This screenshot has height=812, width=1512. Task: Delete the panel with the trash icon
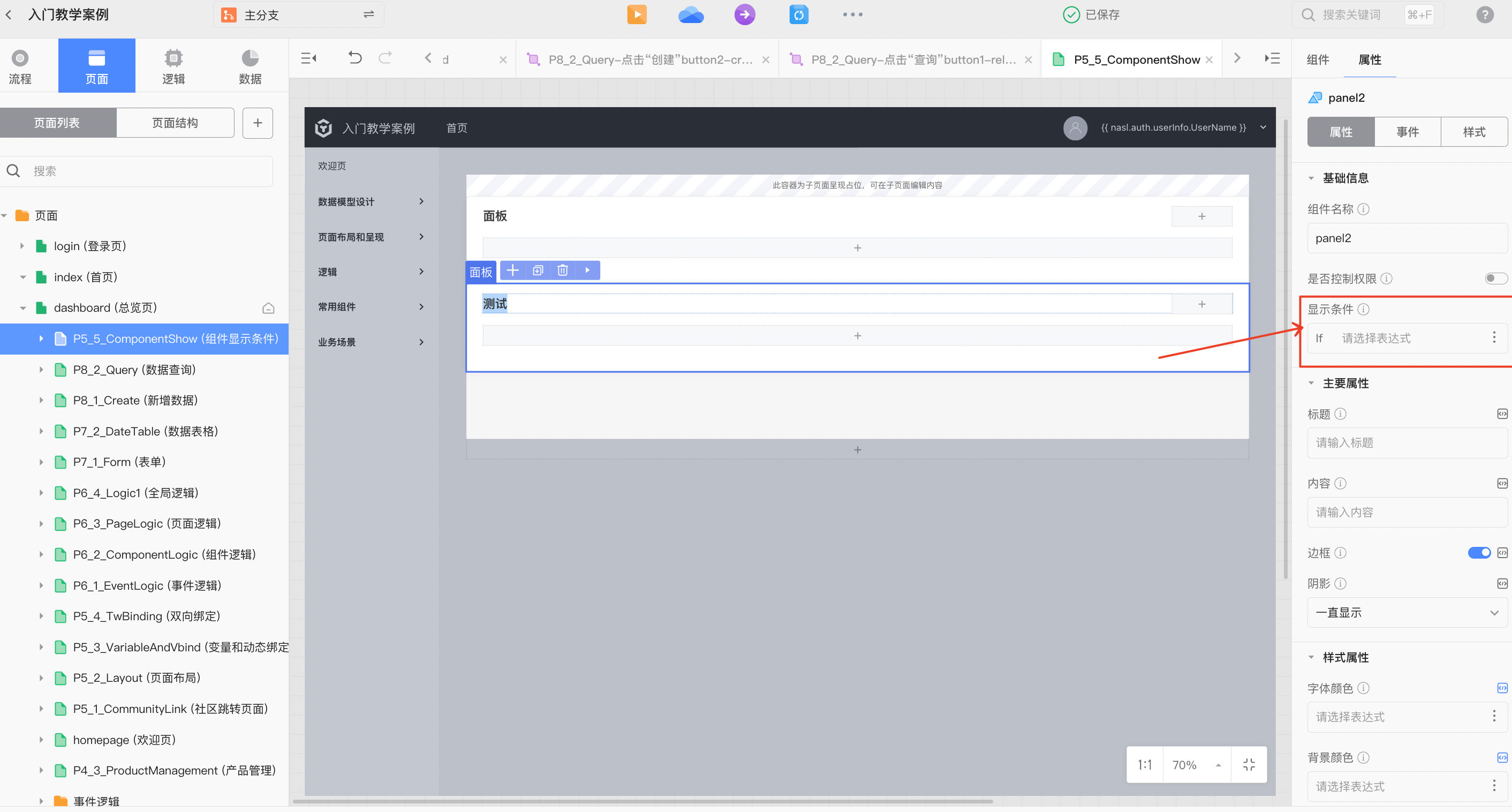(562, 270)
